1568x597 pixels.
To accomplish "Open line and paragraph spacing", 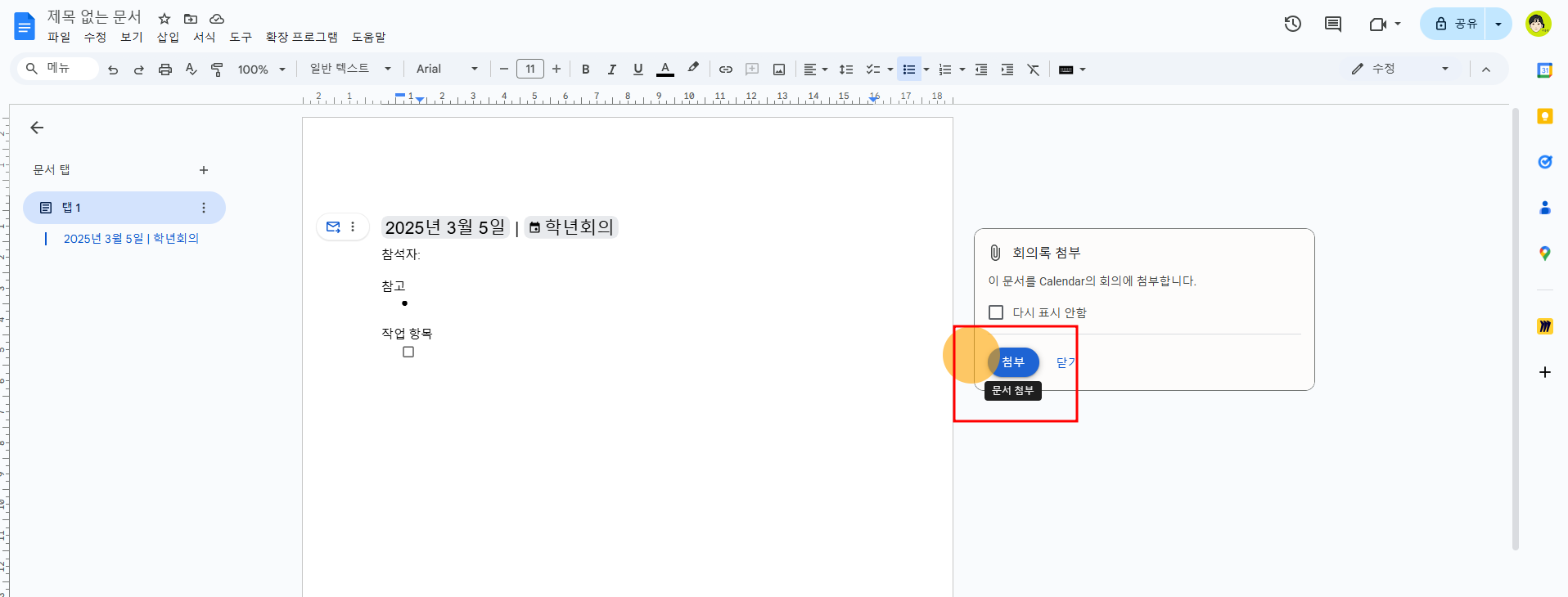I will [x=846, y=70].
